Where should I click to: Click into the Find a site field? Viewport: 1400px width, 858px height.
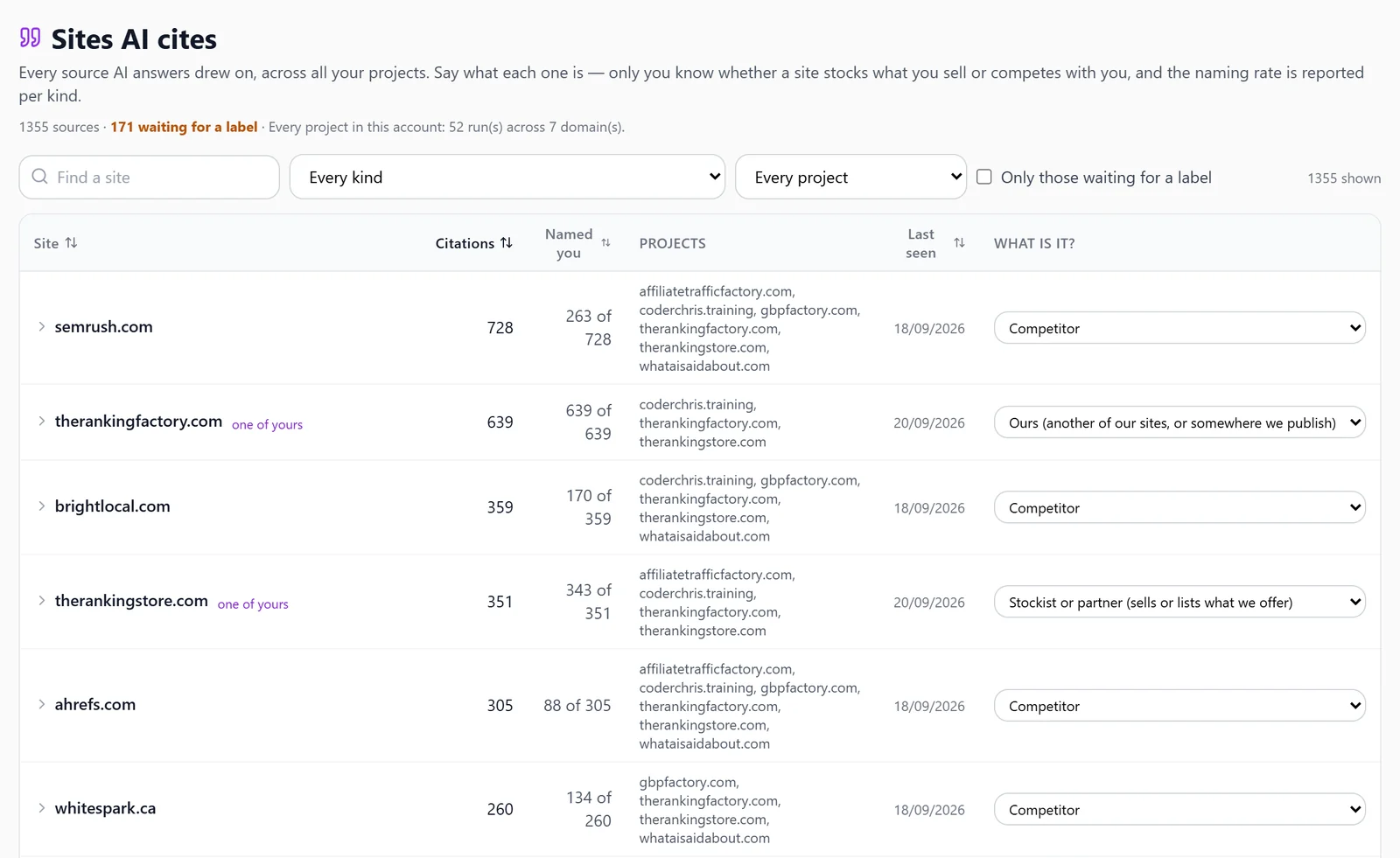pos(150,177)
